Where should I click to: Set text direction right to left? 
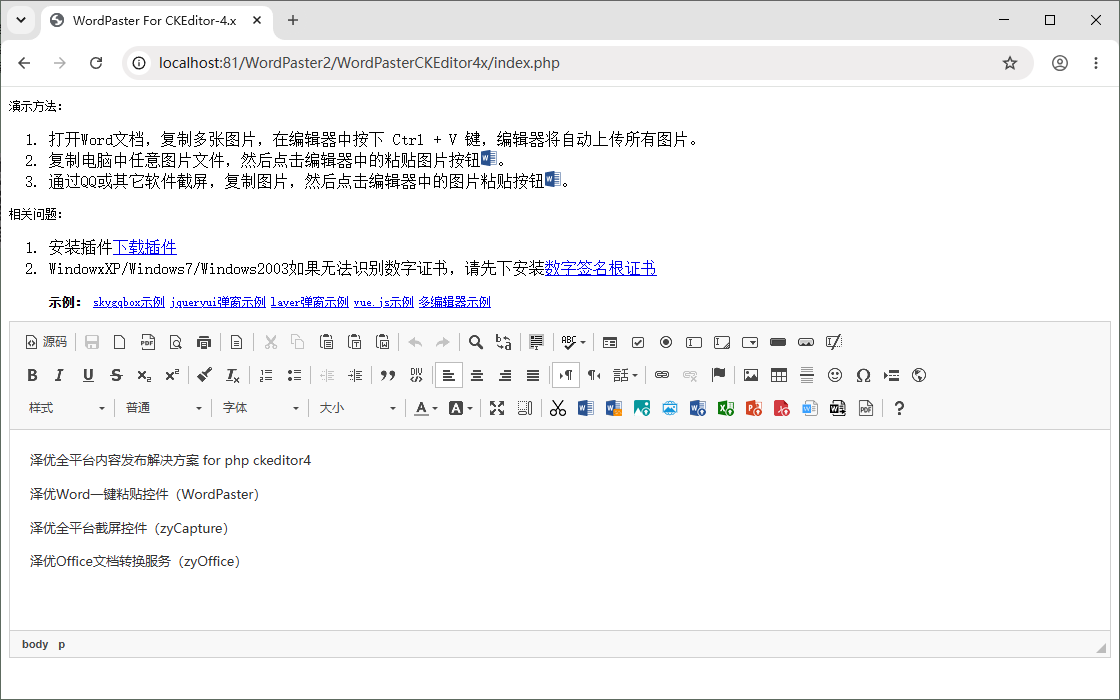(x=594, y=375)
